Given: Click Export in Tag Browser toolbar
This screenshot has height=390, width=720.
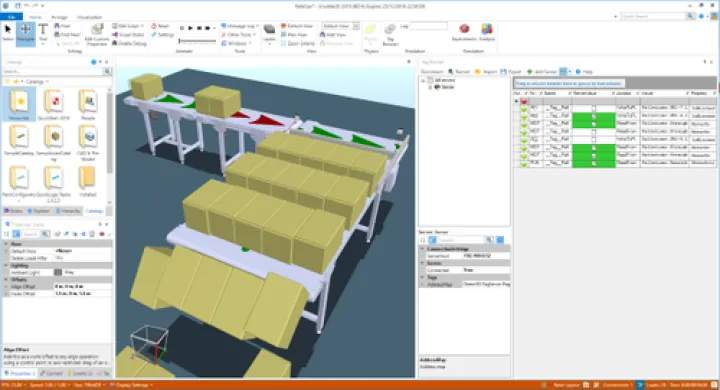Looking at the screenshot, I should (511, 72).
